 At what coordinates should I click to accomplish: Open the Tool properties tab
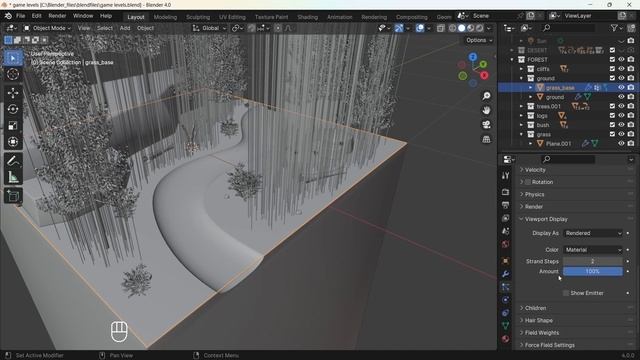tap(505, 176)
